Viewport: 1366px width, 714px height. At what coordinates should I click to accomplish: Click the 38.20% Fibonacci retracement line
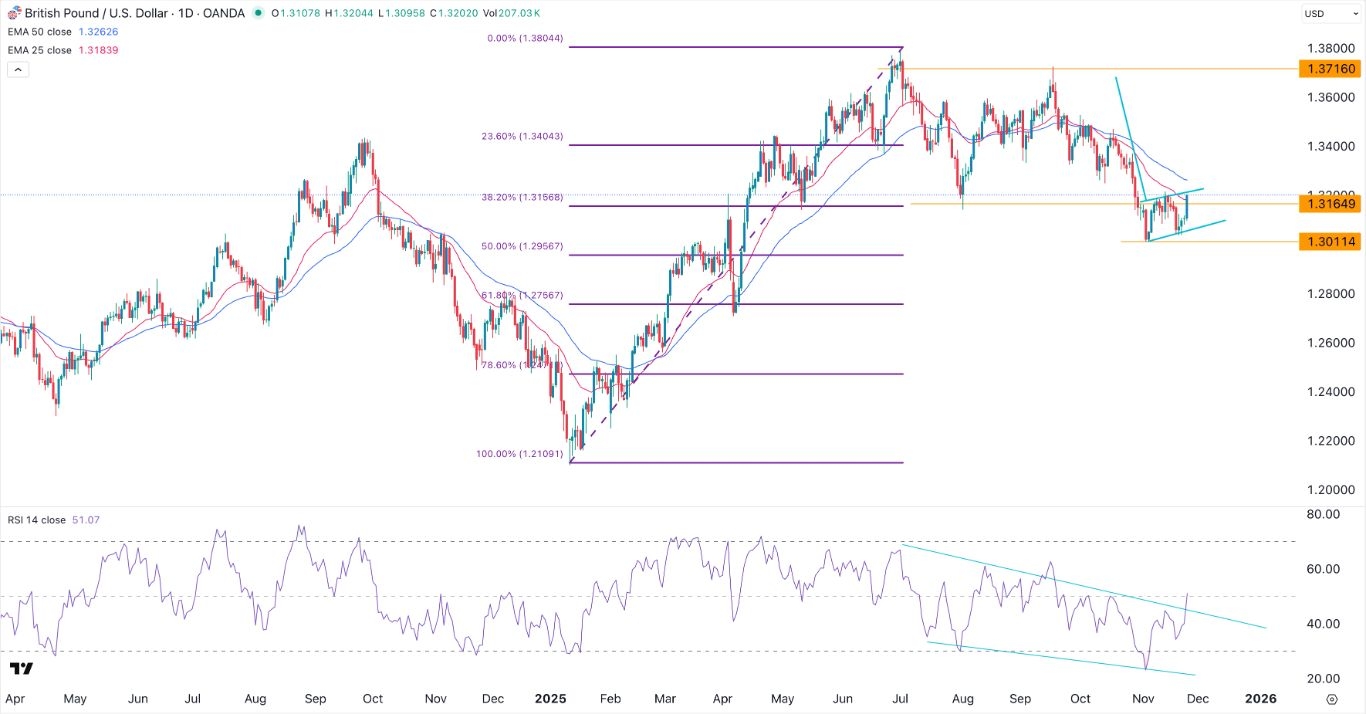pos(680,205)
